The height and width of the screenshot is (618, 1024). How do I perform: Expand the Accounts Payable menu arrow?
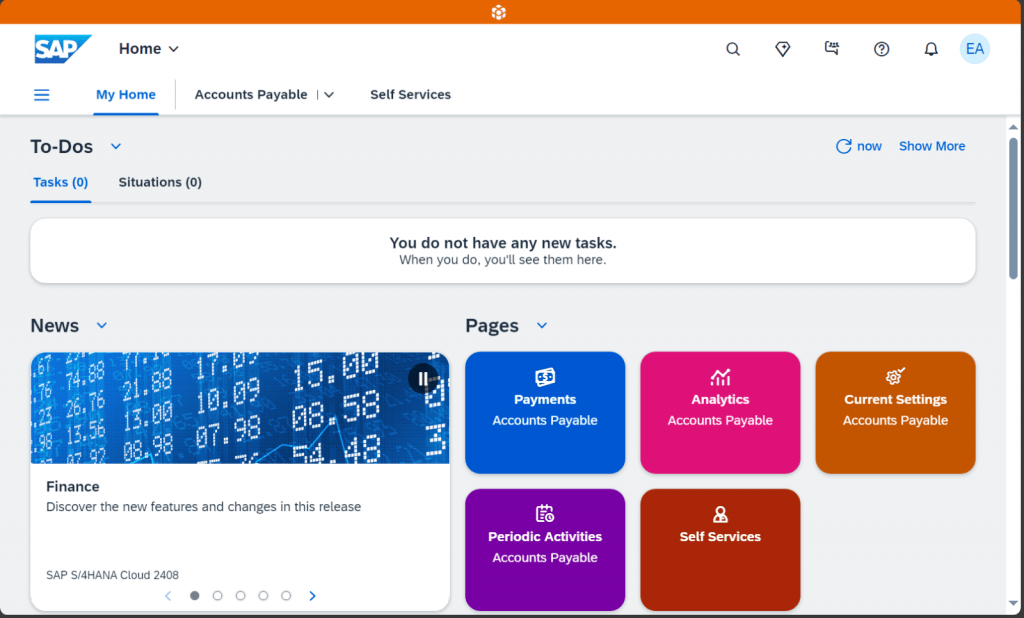coord(329,95)
